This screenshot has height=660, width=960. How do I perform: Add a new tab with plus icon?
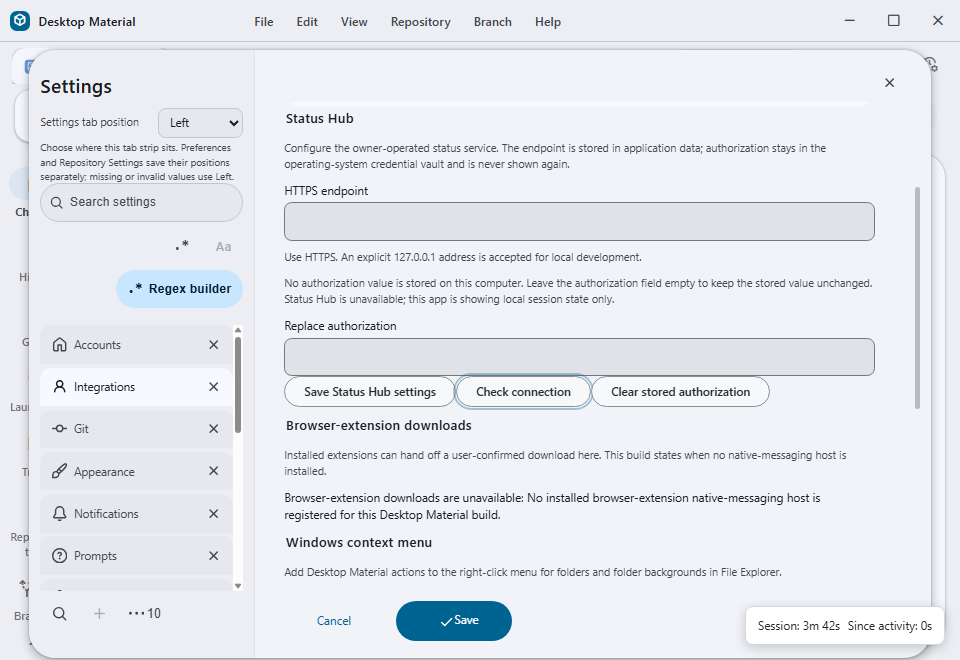pos(99,613)
